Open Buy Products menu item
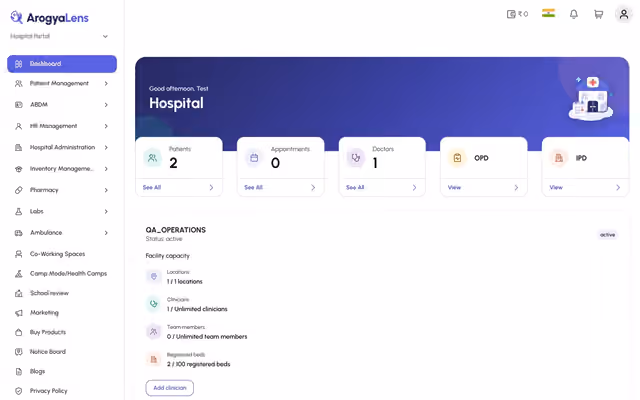This screenshot has width=640, height=400. pyautogui.click(x=62, y=332)
